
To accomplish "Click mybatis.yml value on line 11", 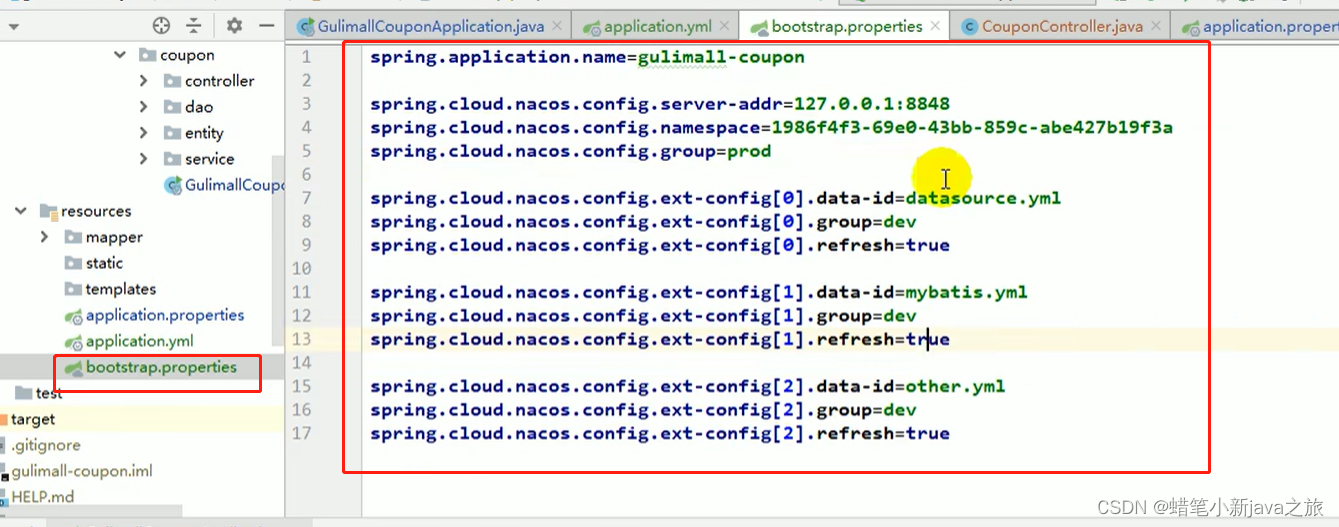I will (x=966, y=292).
